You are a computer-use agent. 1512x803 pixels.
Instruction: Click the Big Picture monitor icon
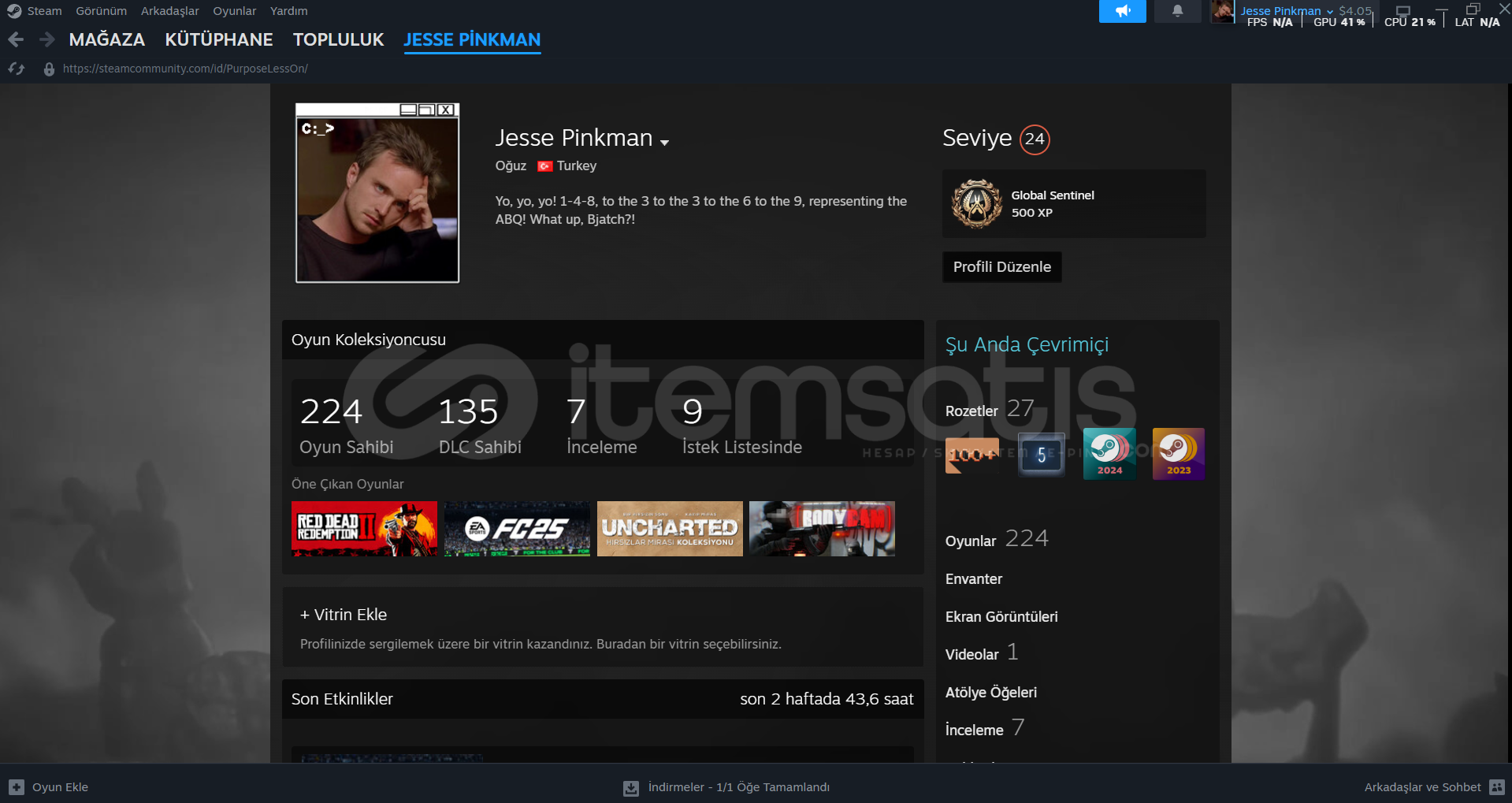[x=1403, y=10]
